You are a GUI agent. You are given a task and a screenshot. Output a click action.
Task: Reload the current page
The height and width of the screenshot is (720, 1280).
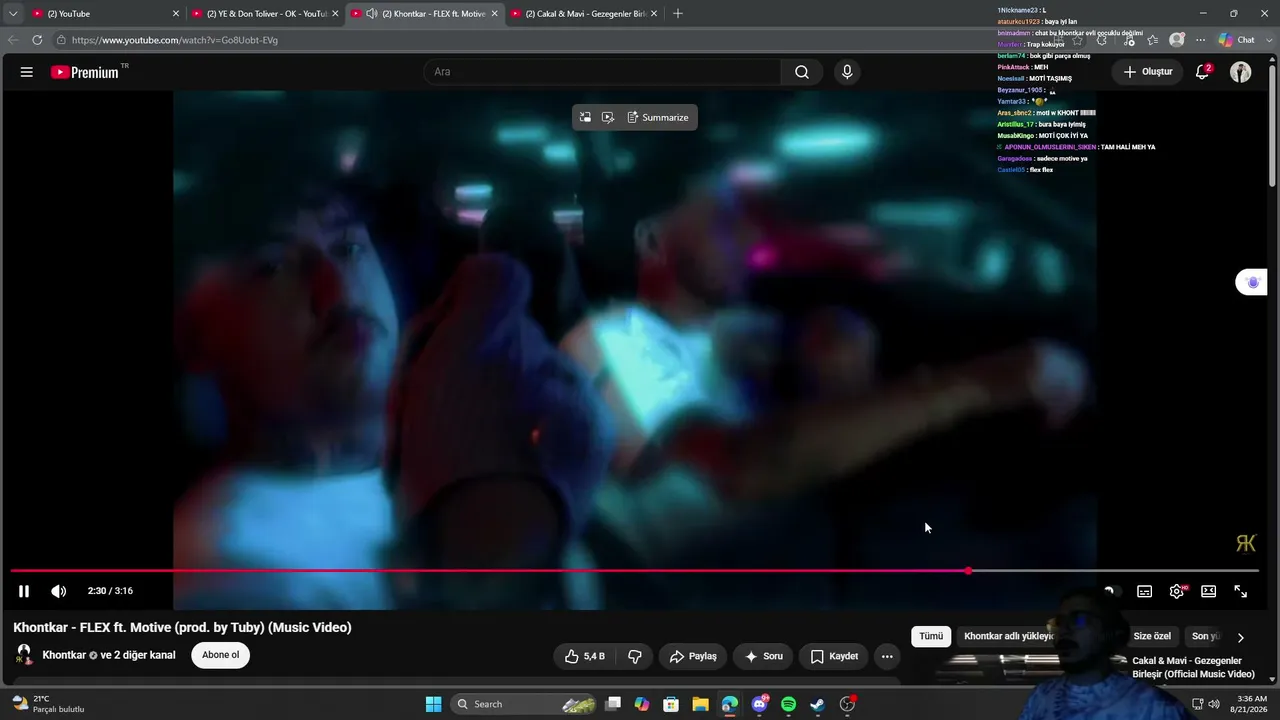click(37, 40)
